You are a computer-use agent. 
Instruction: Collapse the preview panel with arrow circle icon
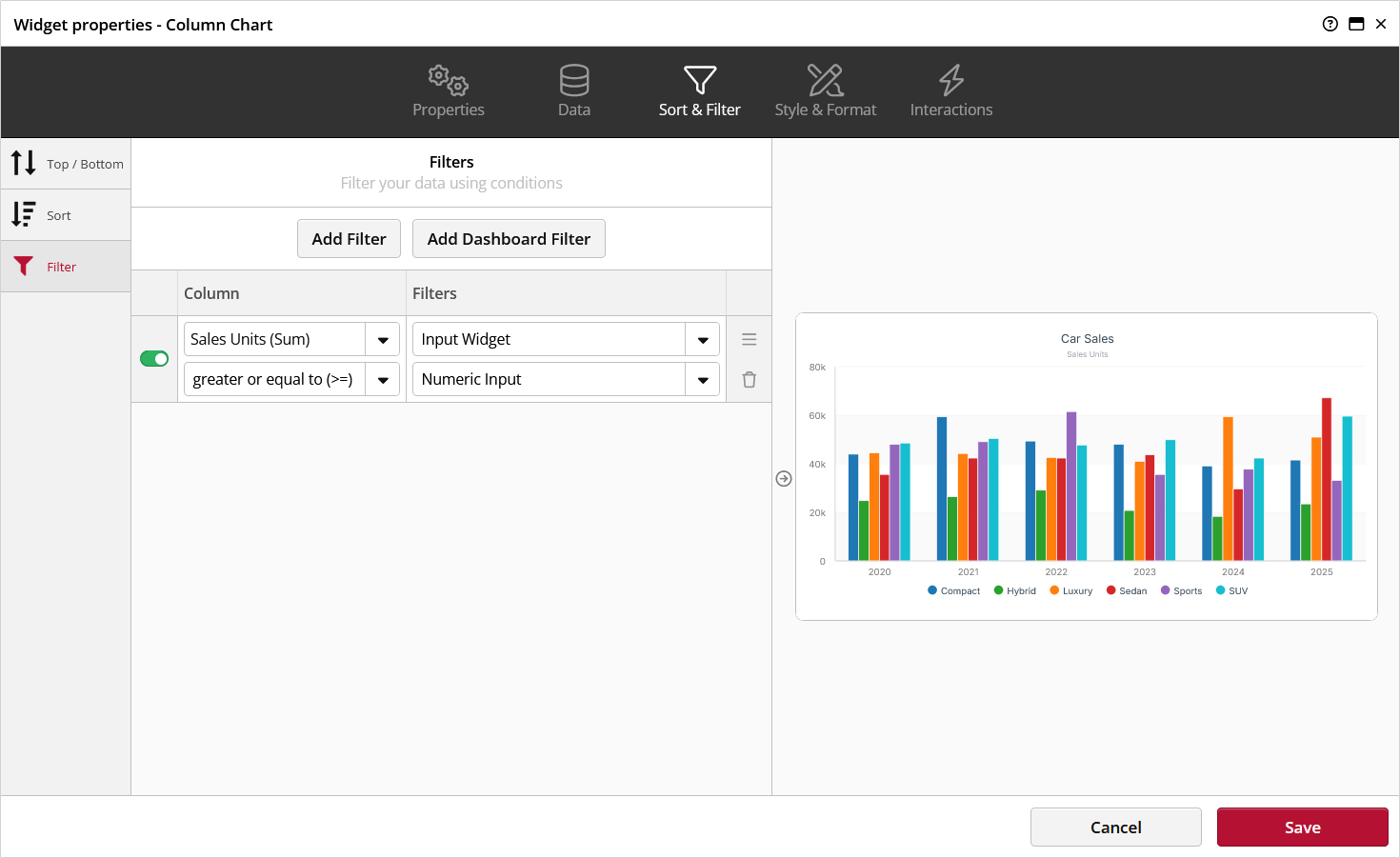(x=784, y=478)
